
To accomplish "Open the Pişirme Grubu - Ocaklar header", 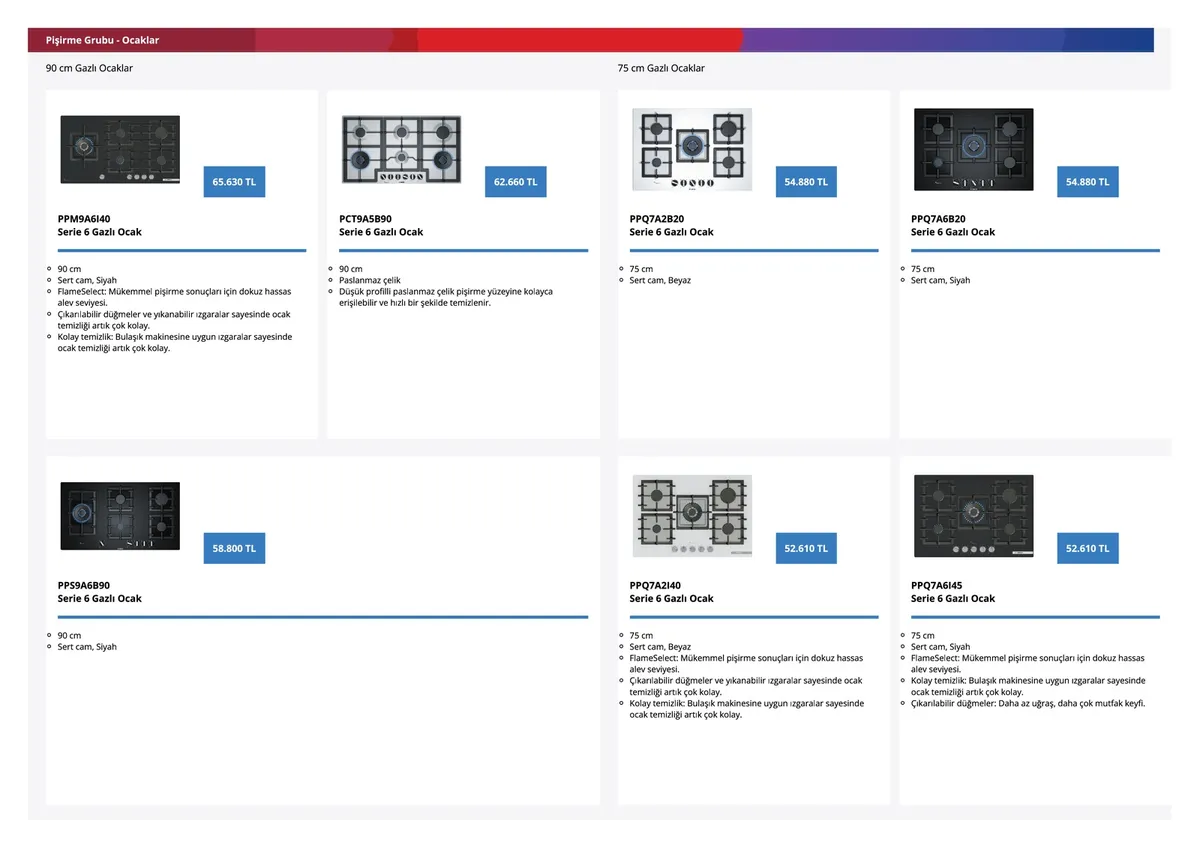I will pyautogui.click(x=102, y=40).
